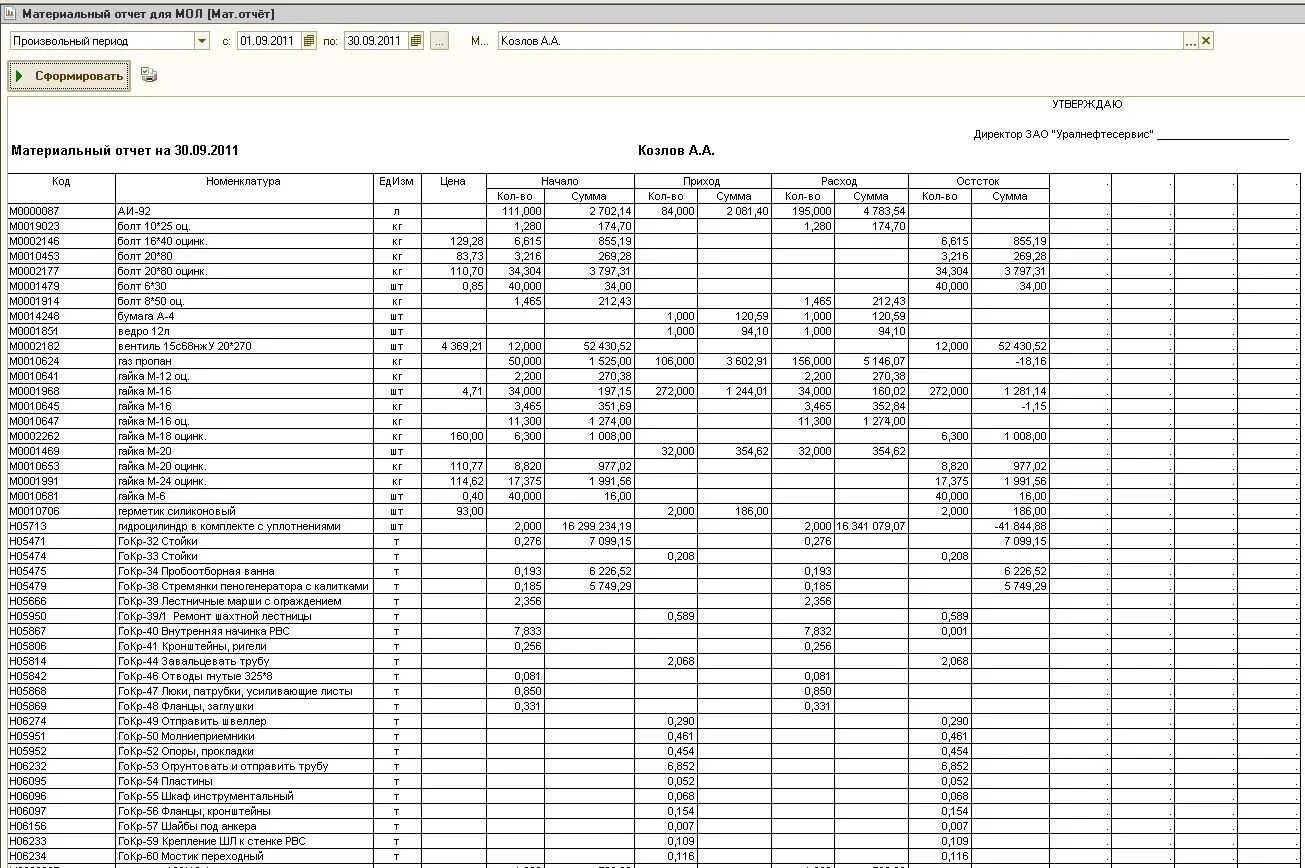The height and width of the screenshot is (868, 1305).
Task: Select the бумага А-4 cell
Action: [x=244, y=316]
